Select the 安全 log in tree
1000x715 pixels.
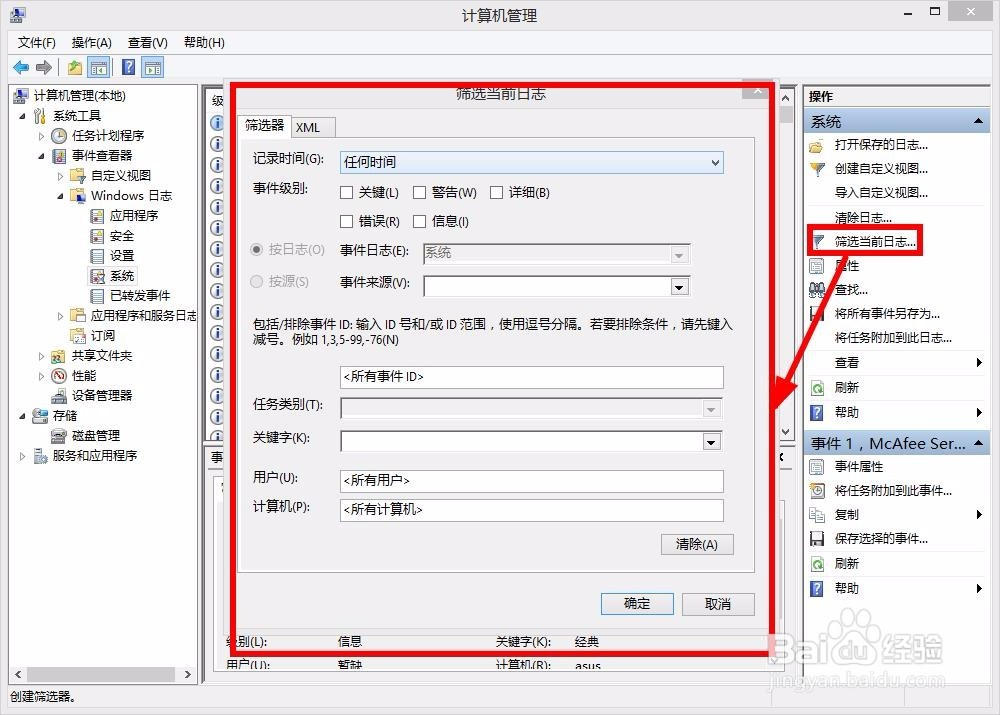tap(121, 236)
